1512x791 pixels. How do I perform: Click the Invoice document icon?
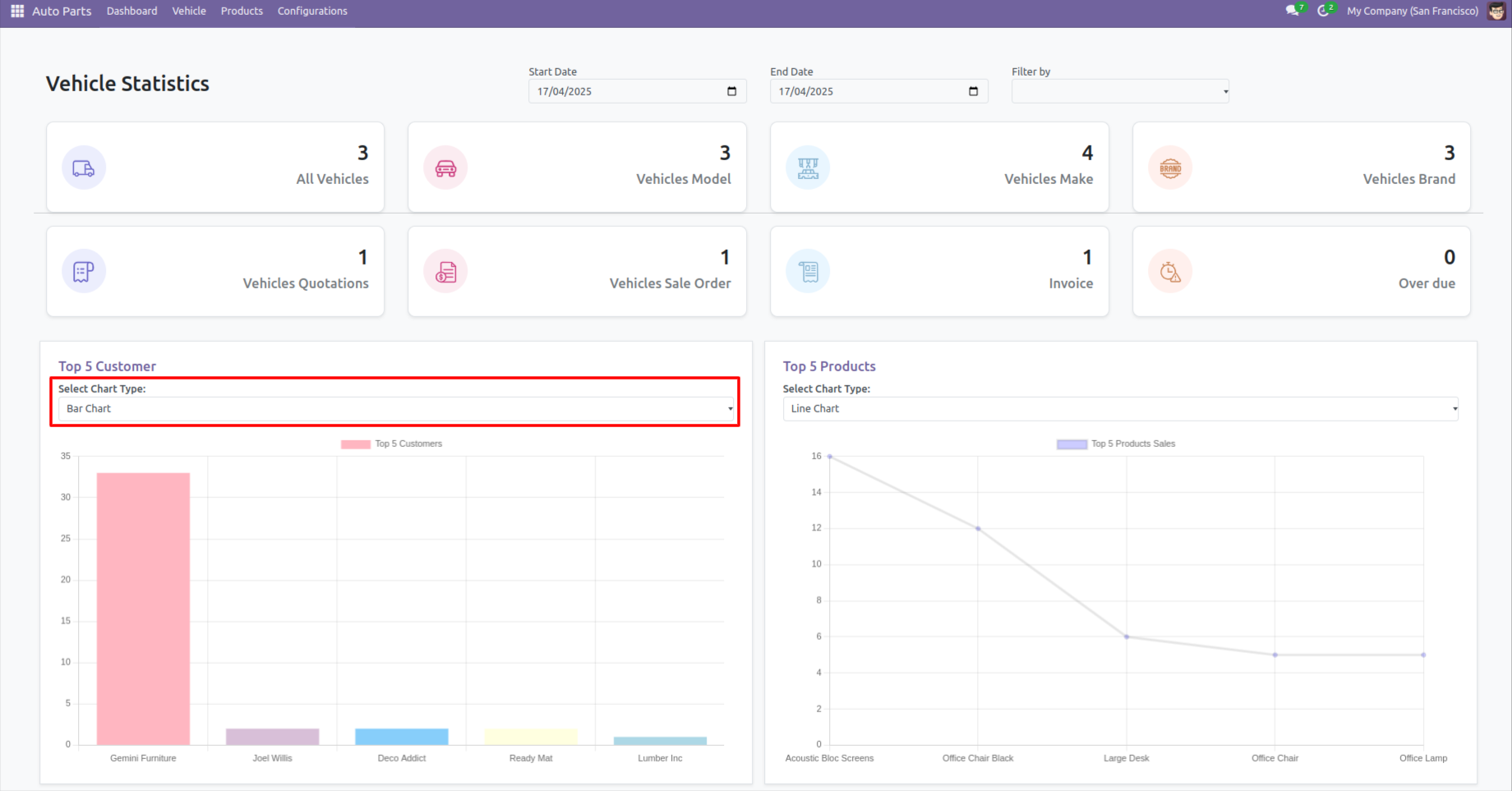[808, 271]
